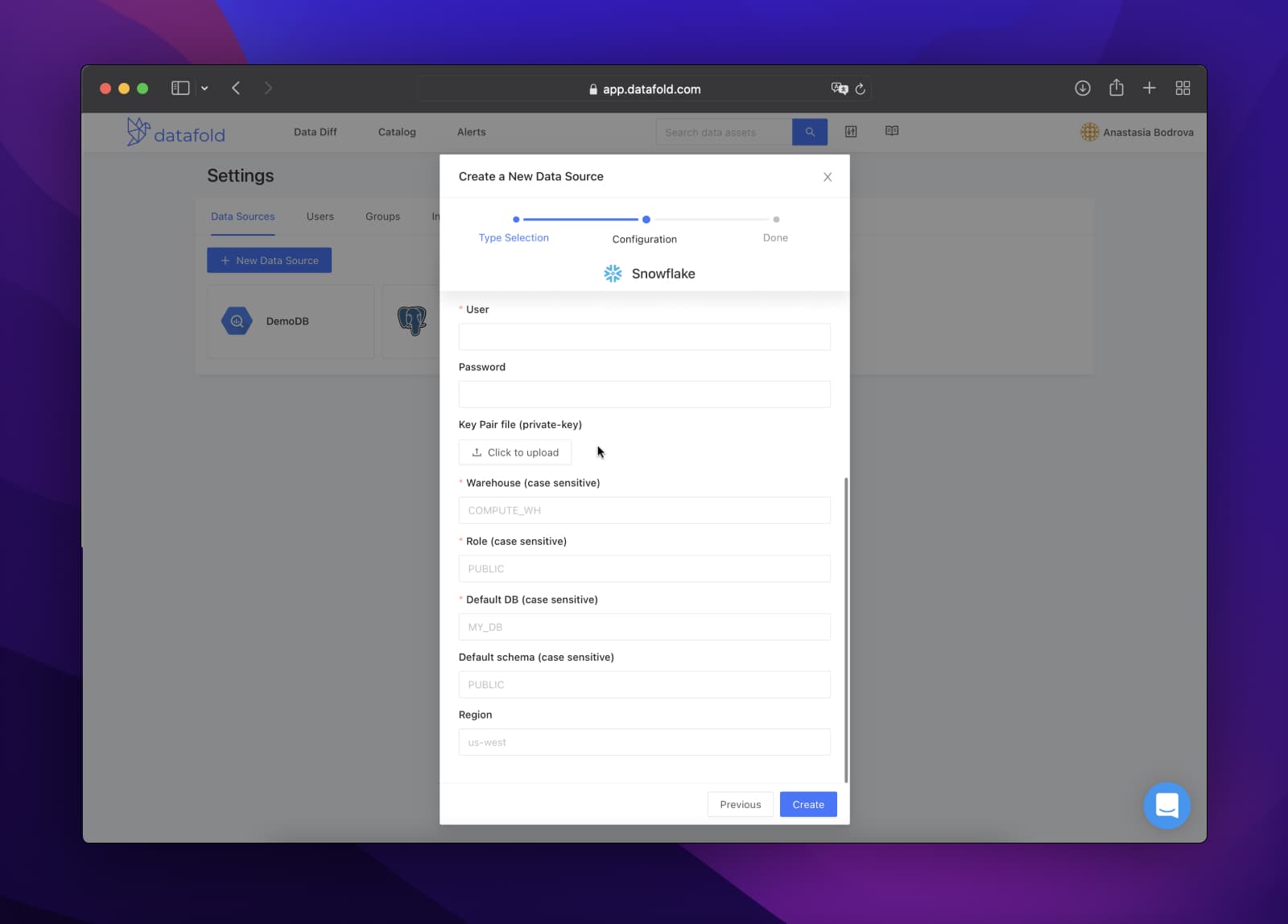1288x924 pixels.
Task: Click the datafold logo
Action: tap(175, 132)
